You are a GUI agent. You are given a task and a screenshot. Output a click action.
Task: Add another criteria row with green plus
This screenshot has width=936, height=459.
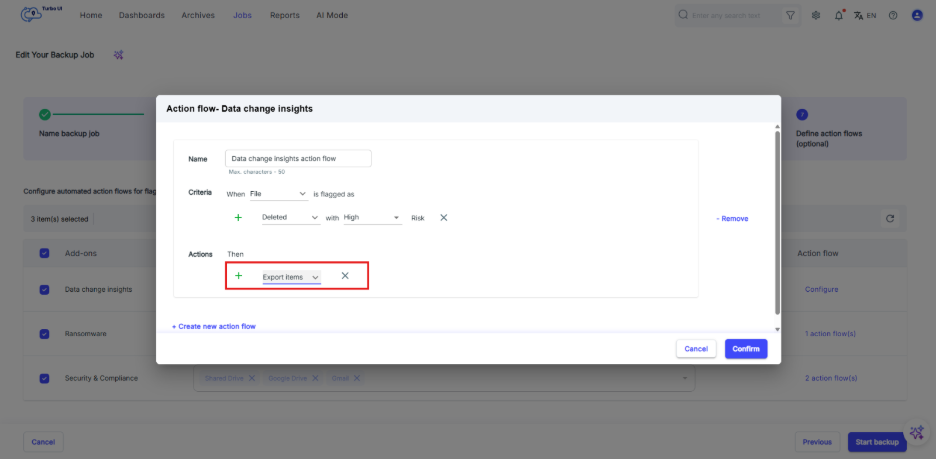click(x=238, y=217)
